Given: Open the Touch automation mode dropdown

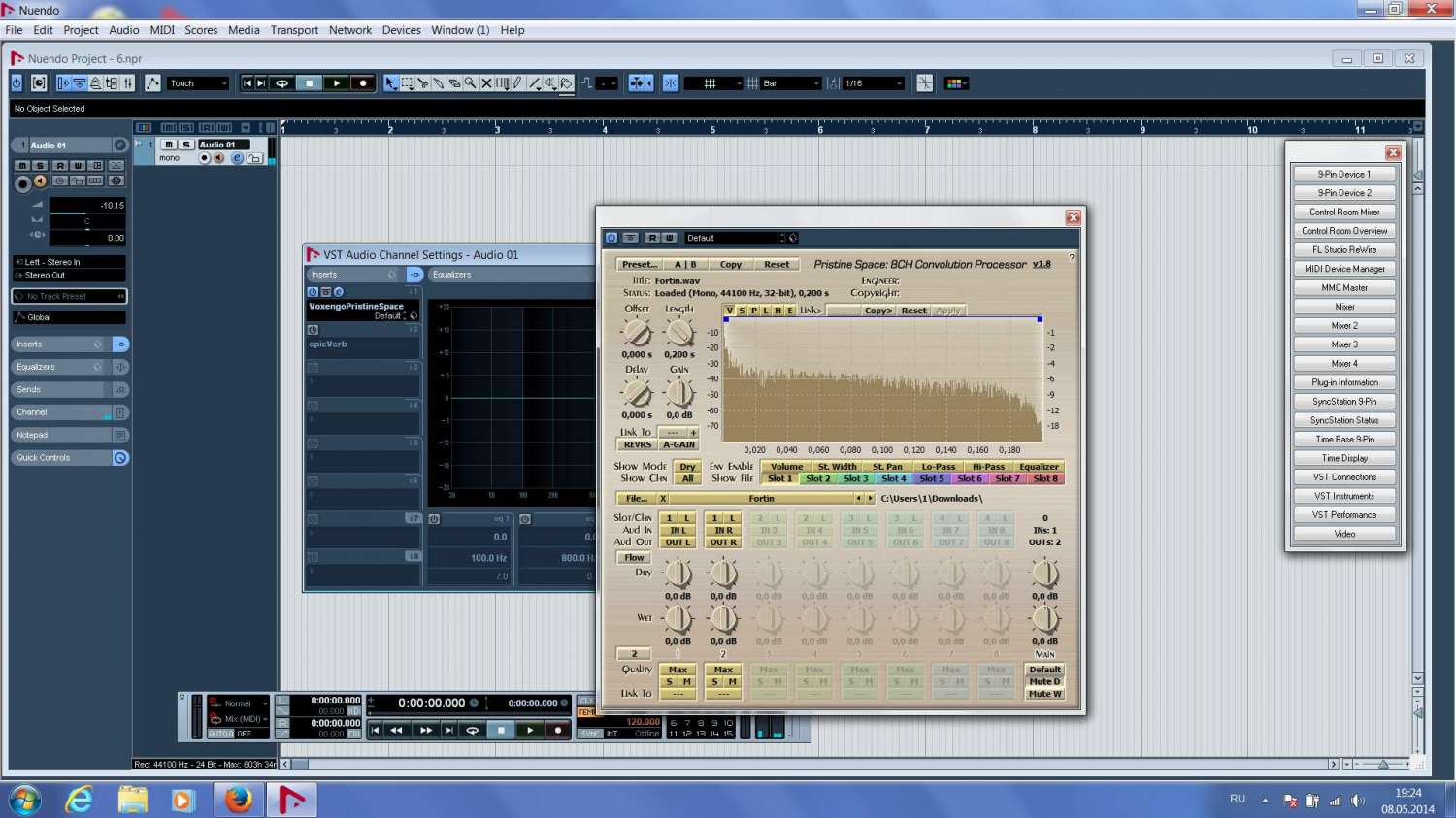Looking at the screenshot, I should pos(199,83).
